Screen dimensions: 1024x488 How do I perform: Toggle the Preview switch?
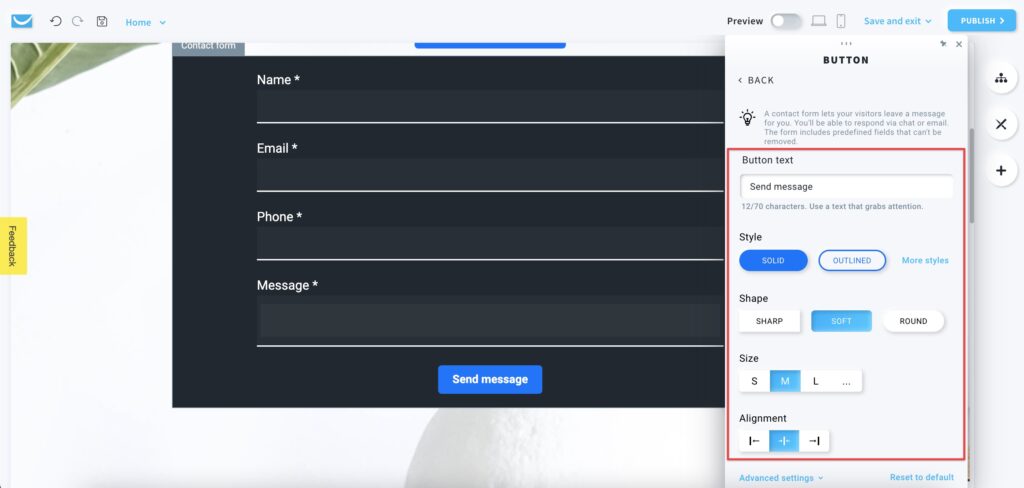pos(786,21)
